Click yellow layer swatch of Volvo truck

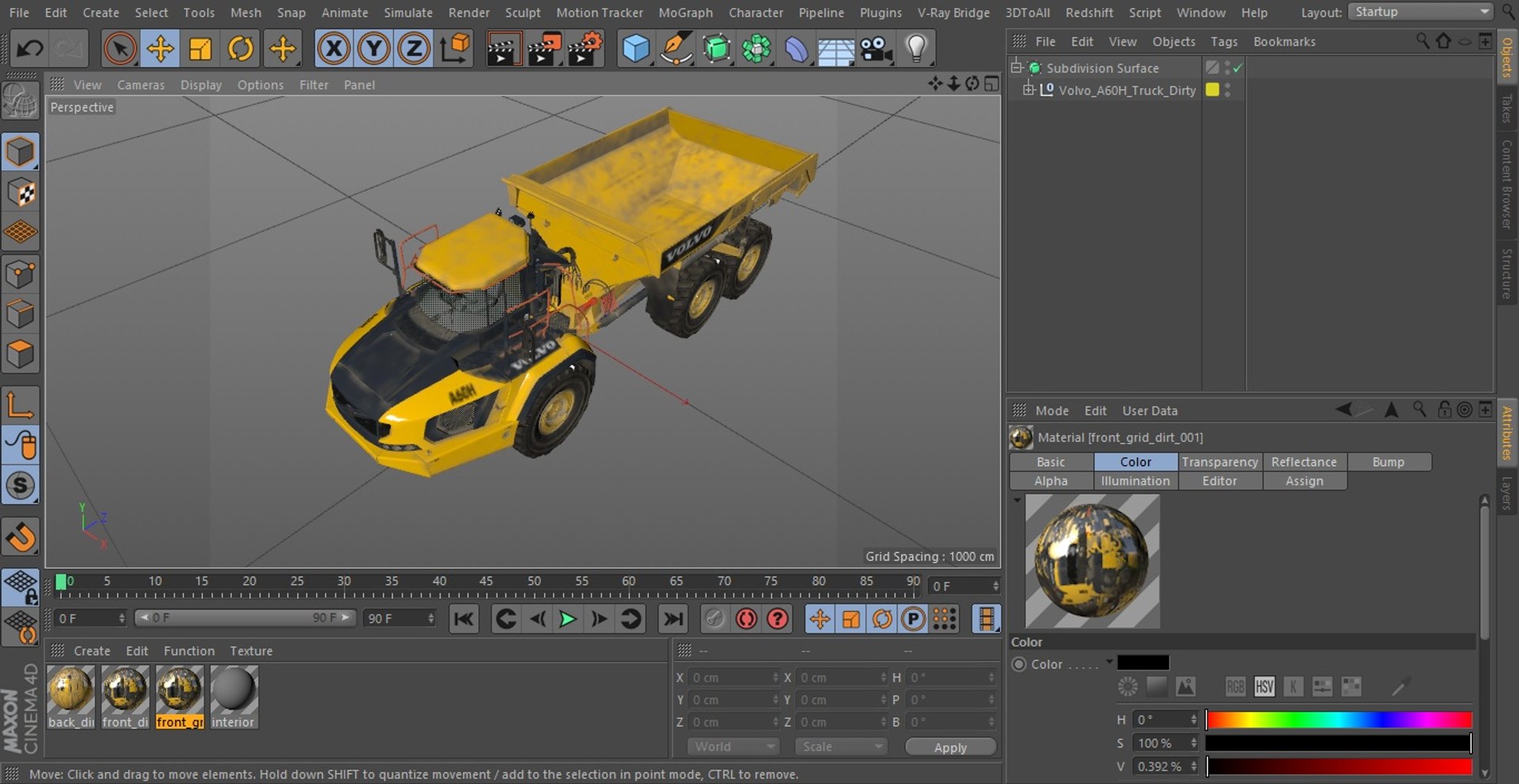[x=1212, y=90]
